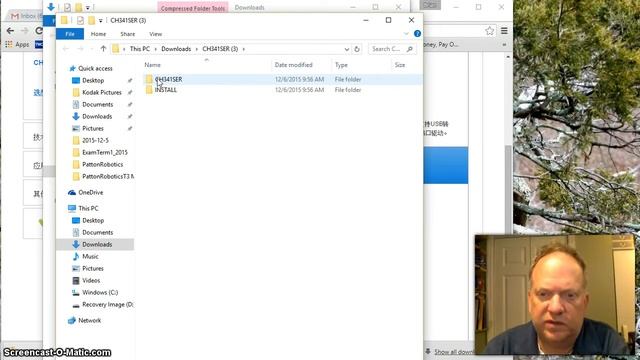Expand chevron after This PC breadcrumb
Screen dimensions: 640x360
coord(156,49)
